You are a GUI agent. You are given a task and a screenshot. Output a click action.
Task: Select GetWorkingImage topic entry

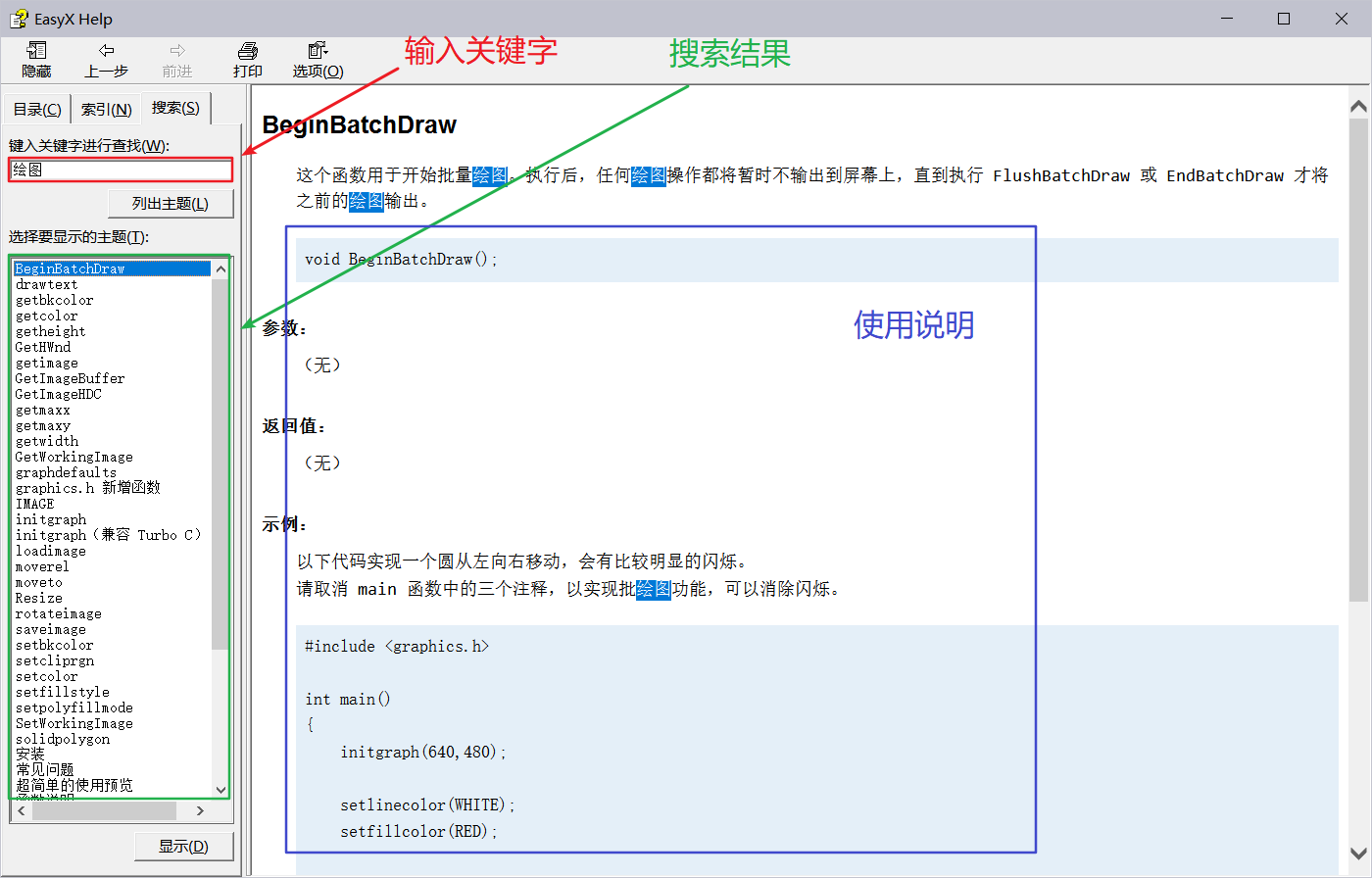(x=73, y=457)
